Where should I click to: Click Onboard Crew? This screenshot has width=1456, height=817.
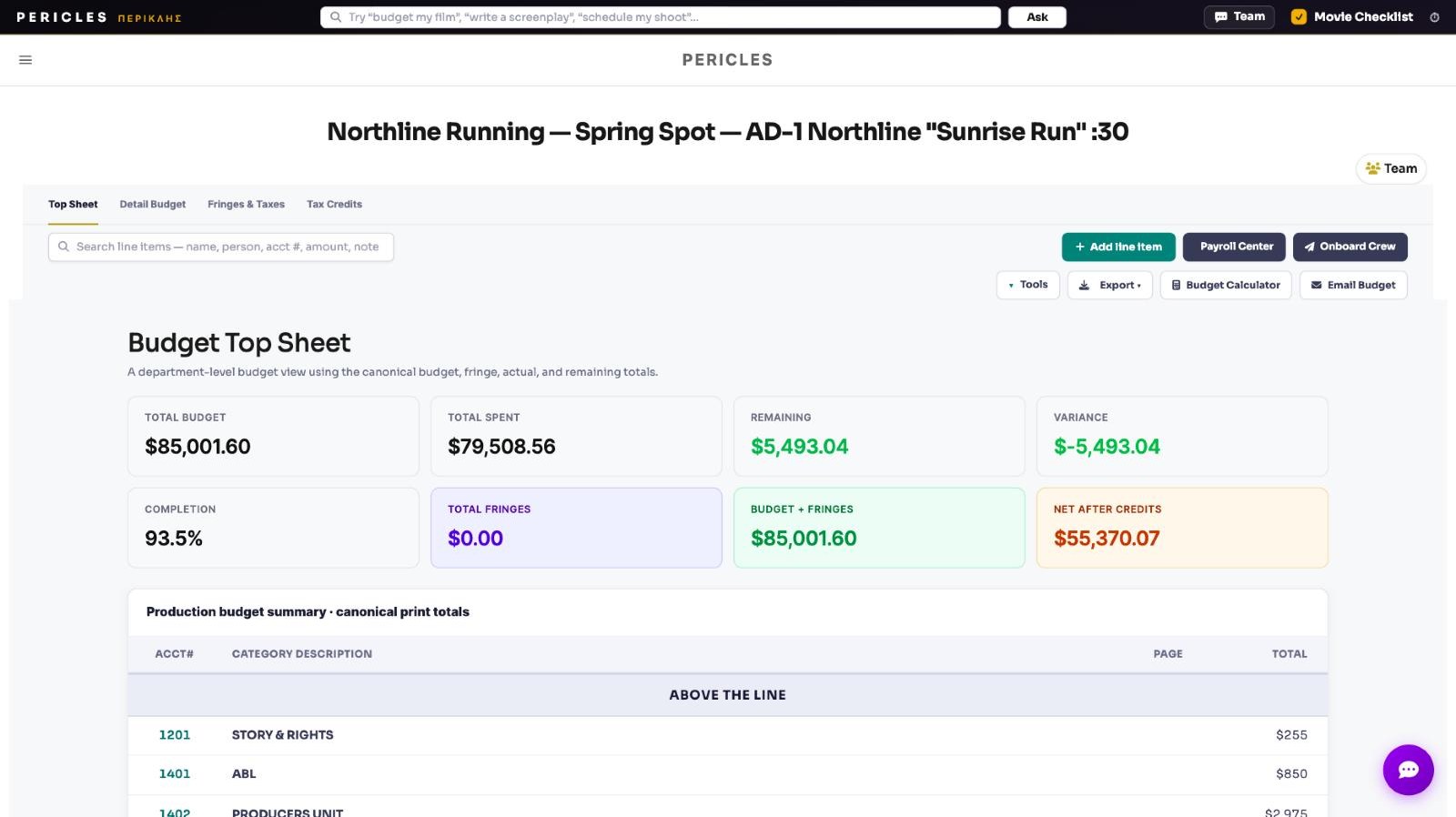[1350, 247]
